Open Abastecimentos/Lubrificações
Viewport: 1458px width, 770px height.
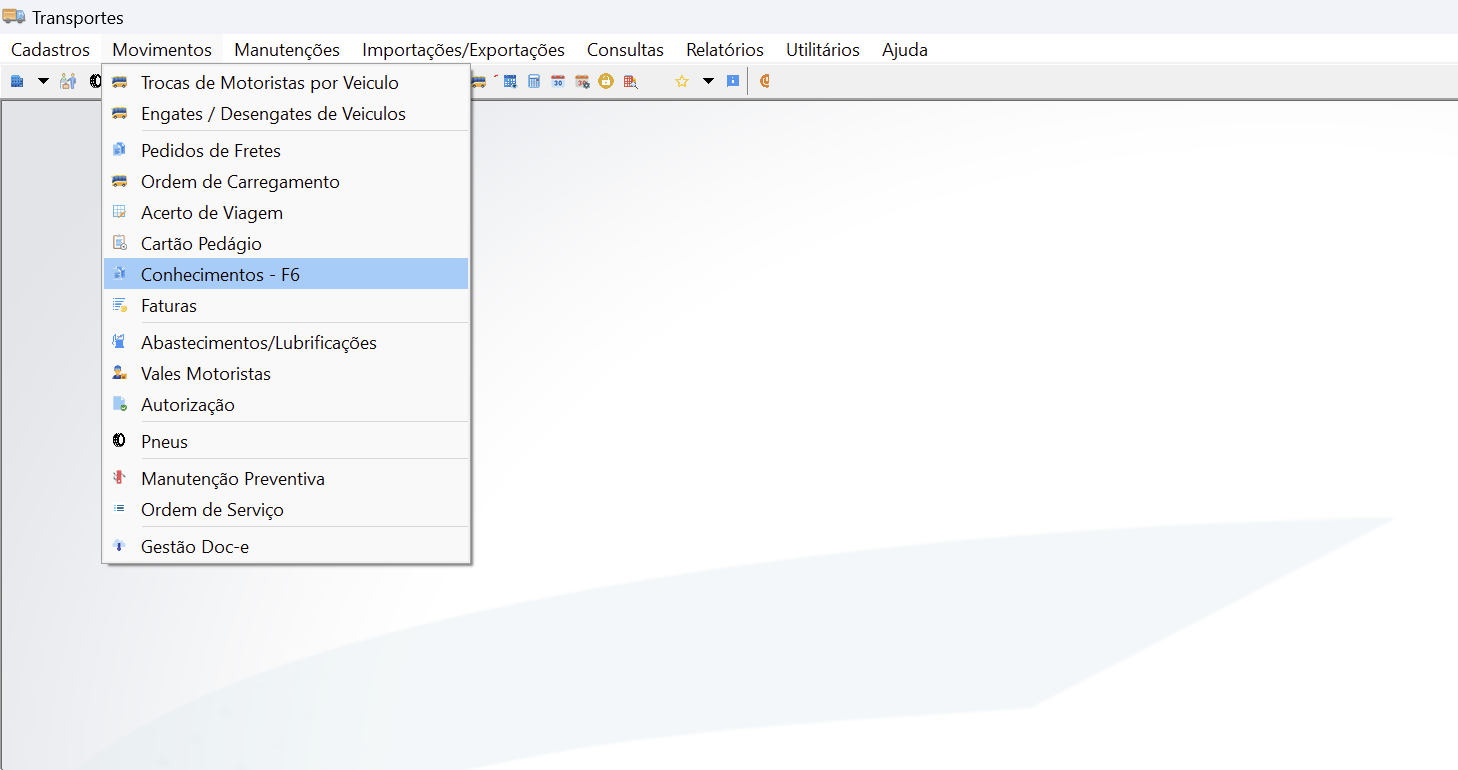(286, 343)
